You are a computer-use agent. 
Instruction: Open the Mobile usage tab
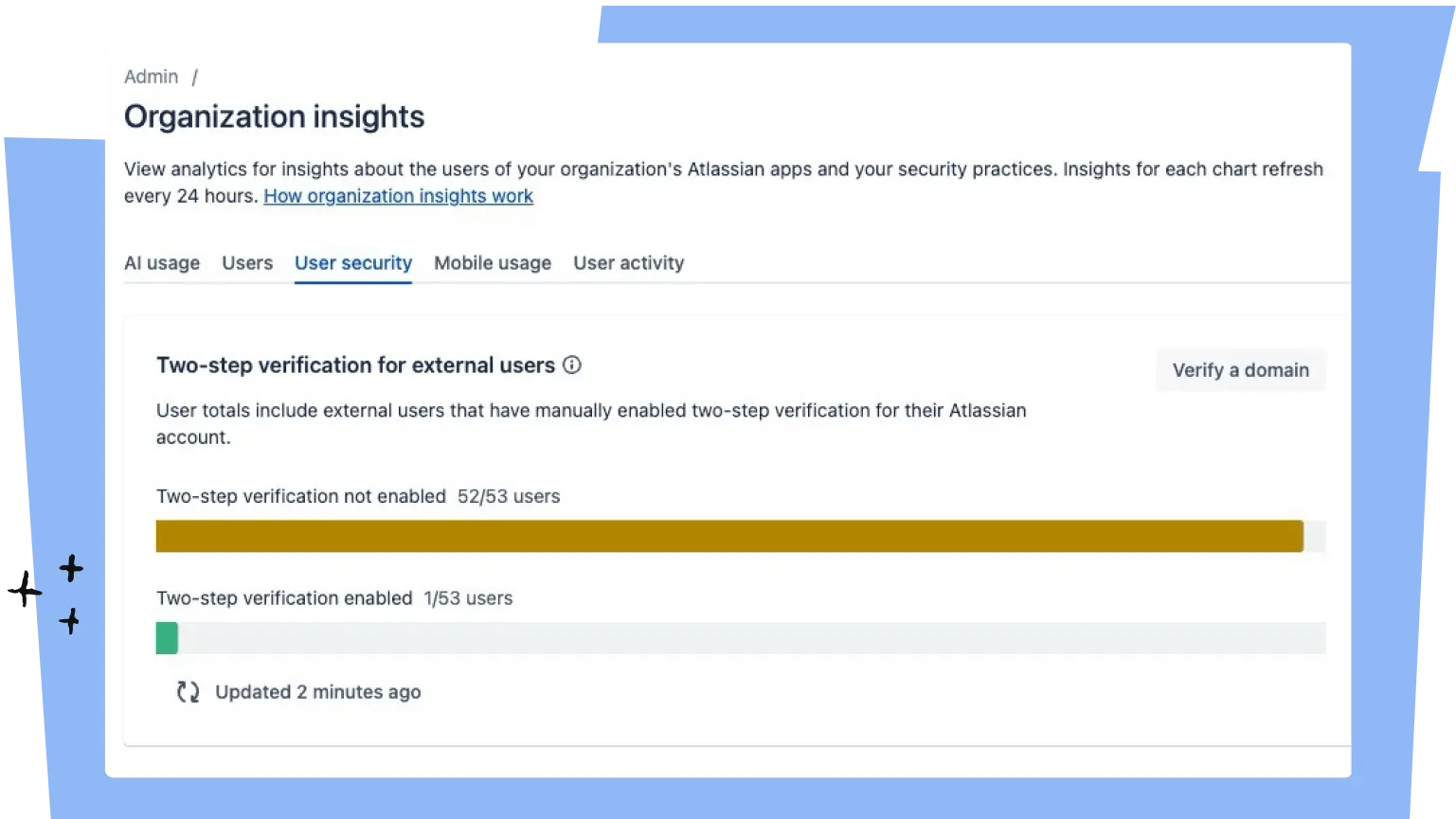(x=493, y=263)
